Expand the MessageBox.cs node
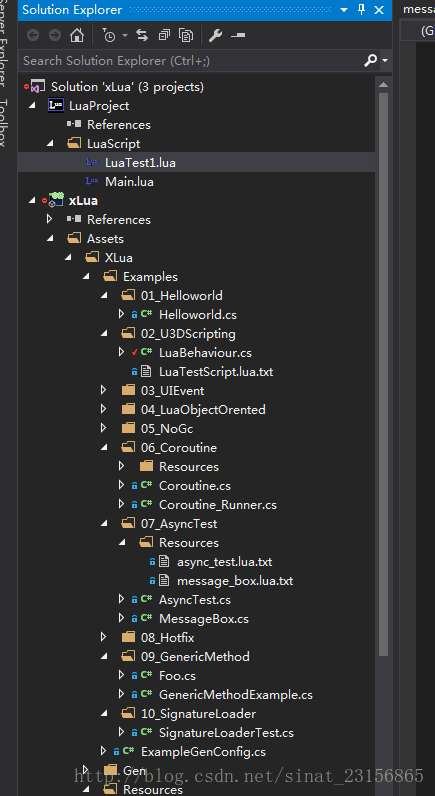 [x=121, y=618]
